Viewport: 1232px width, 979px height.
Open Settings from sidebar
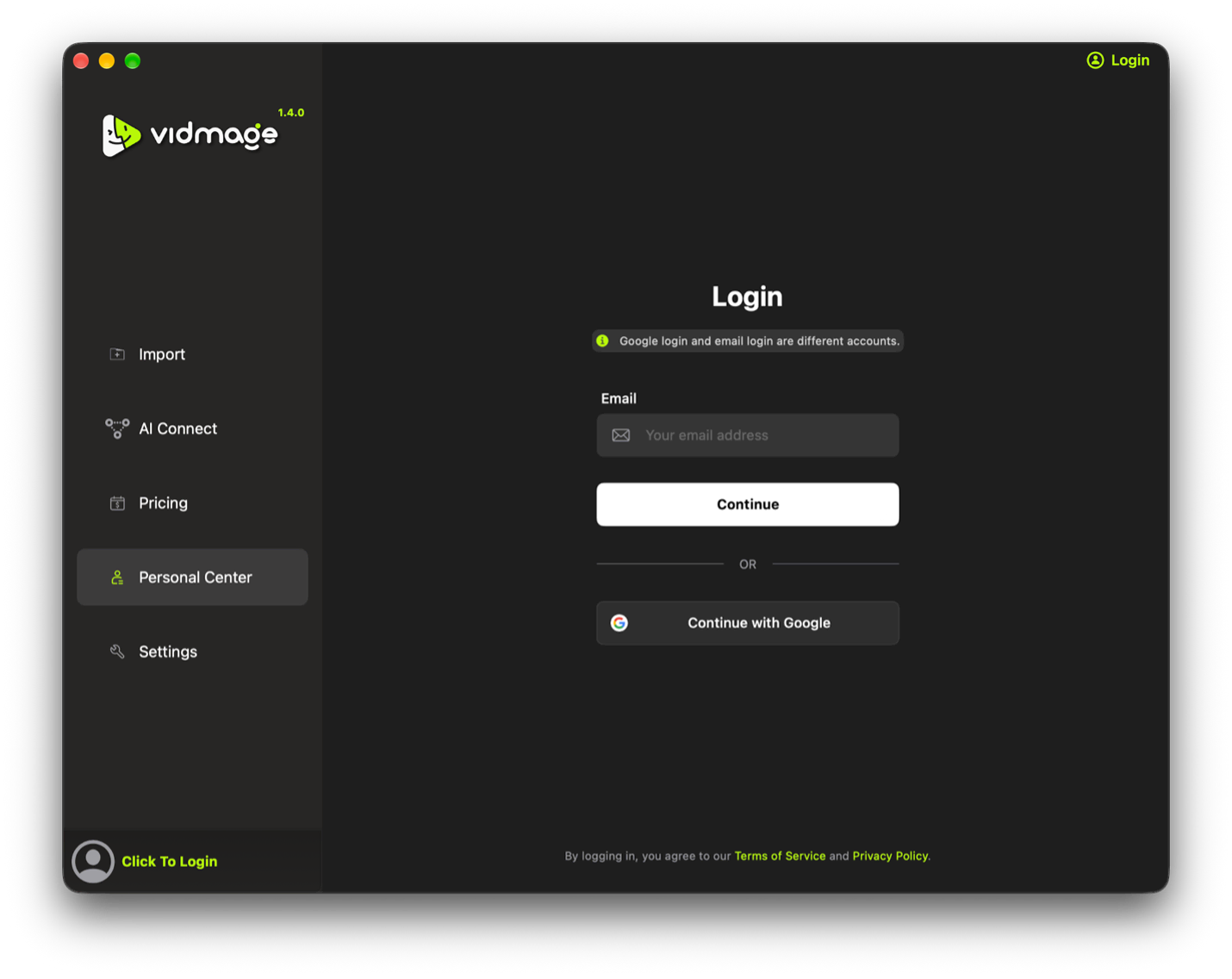pyautogui.click(x=192, y=652)
